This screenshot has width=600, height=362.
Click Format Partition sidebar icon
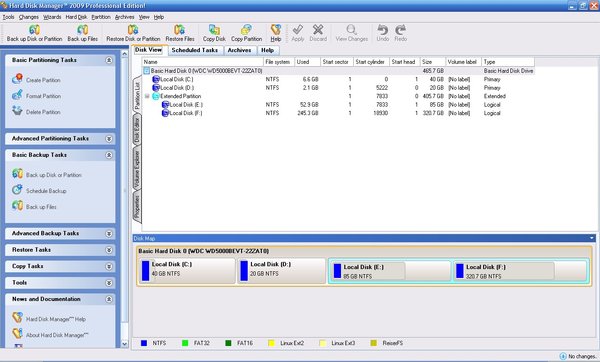[17, 95]
